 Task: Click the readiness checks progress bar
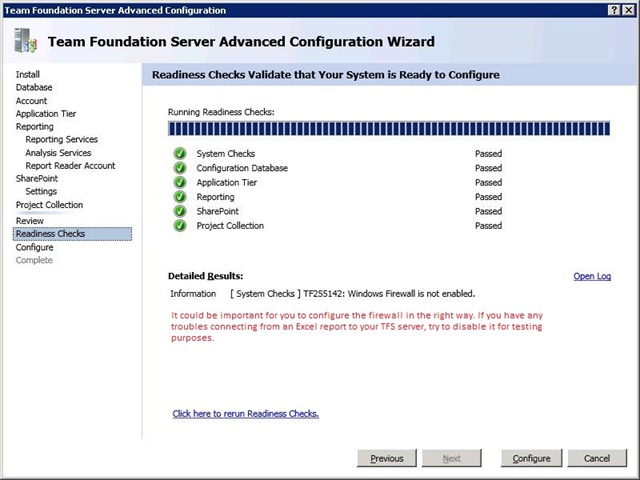(x=389, y=129)
